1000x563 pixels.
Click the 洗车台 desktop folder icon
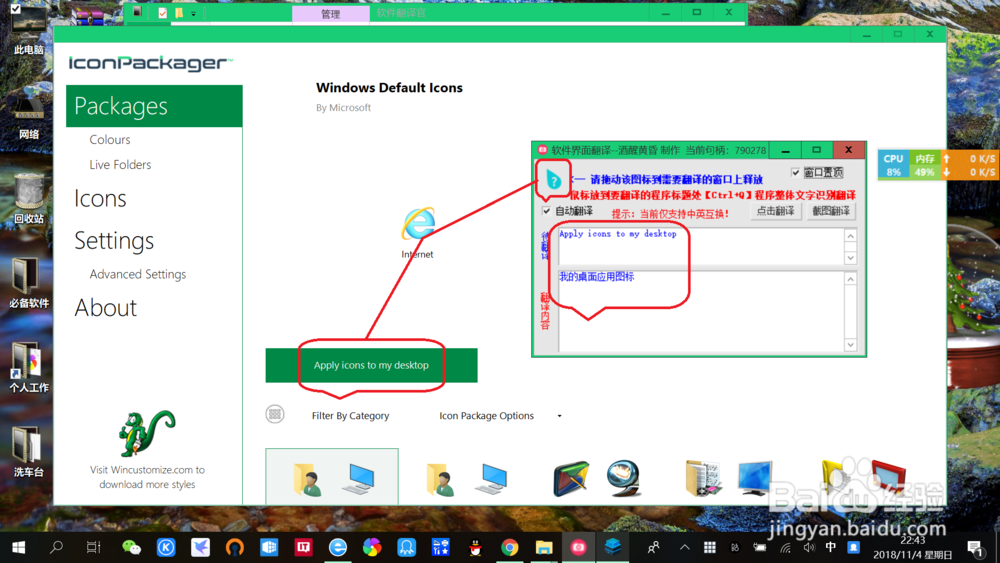29,452
